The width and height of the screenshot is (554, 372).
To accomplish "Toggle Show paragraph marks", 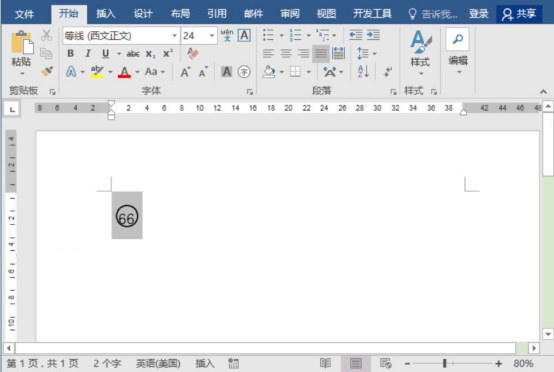I will 388,72.
